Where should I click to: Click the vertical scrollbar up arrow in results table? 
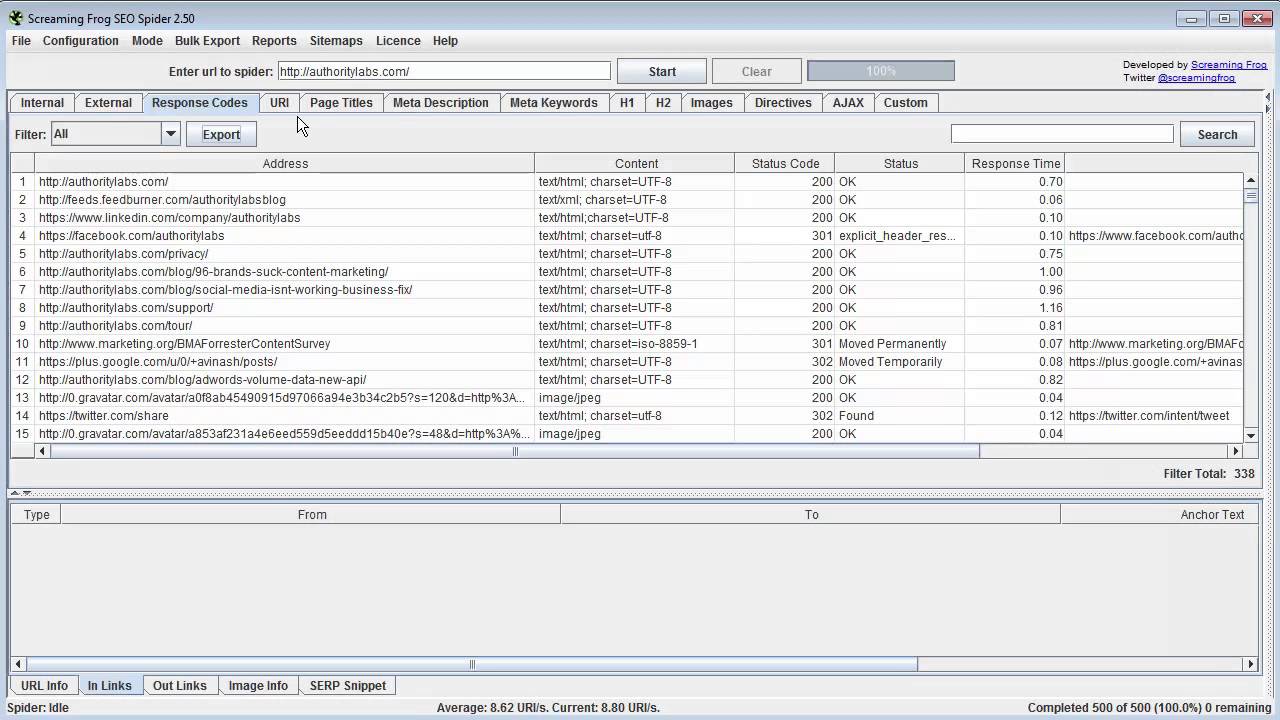coord(1250,181)
